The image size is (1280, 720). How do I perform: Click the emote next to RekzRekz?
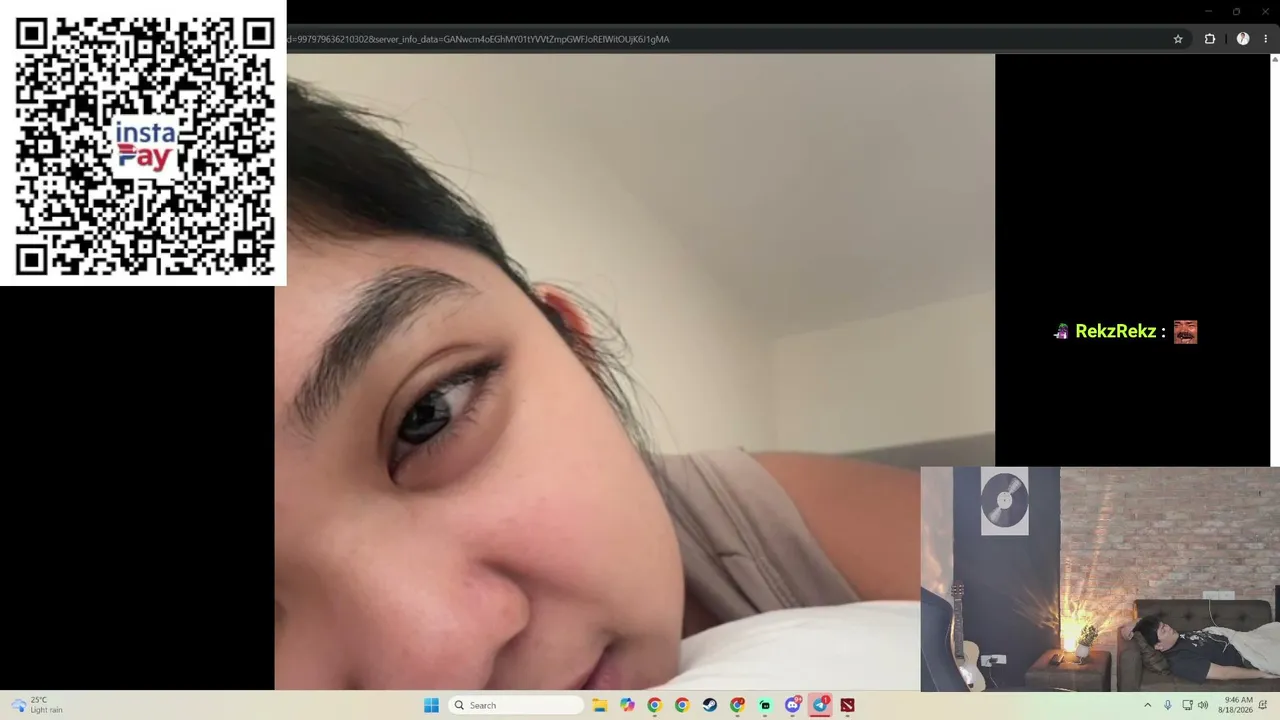pyautogui.click(x=1185, y=332)
